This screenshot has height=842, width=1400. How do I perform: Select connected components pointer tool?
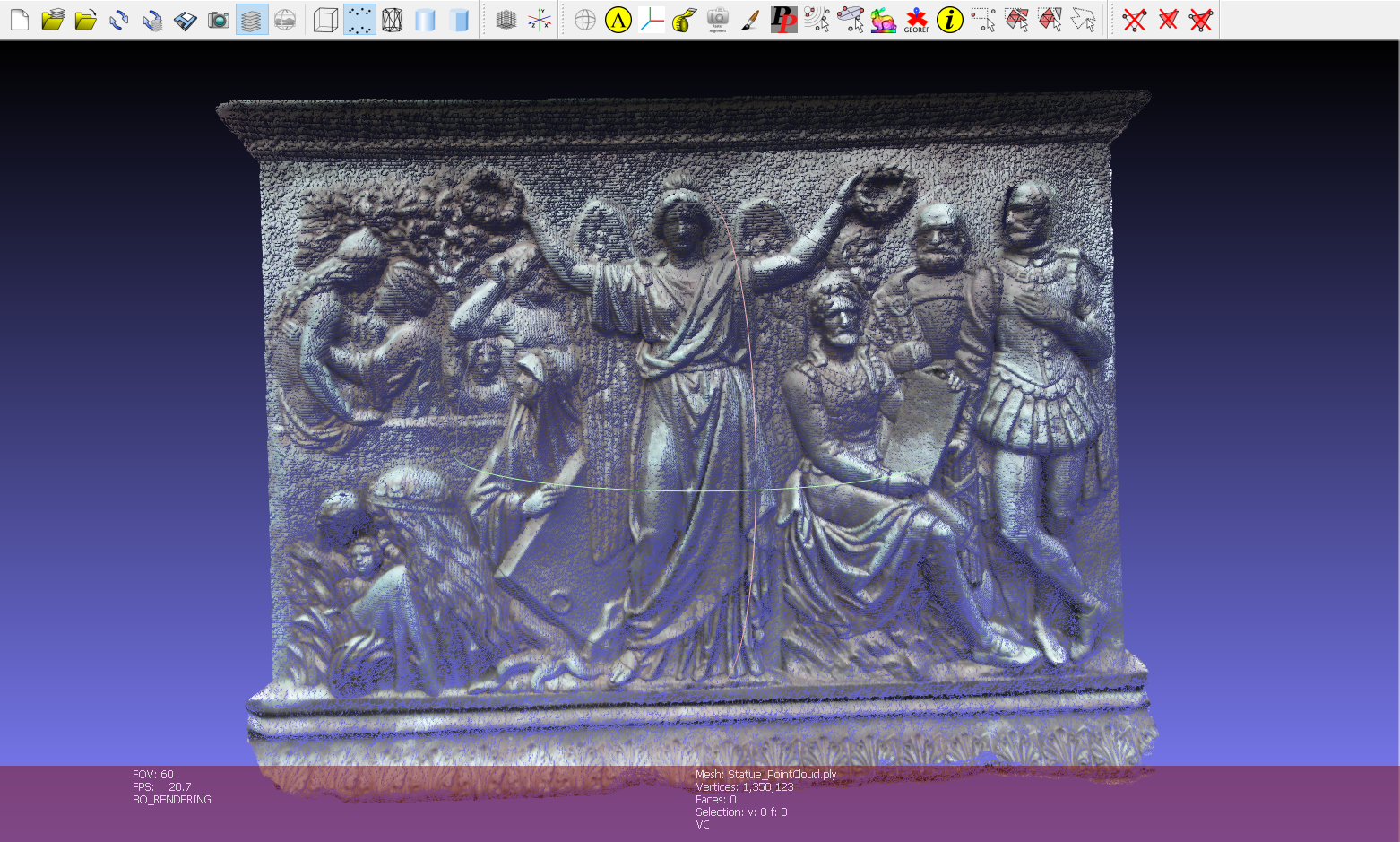817,20
